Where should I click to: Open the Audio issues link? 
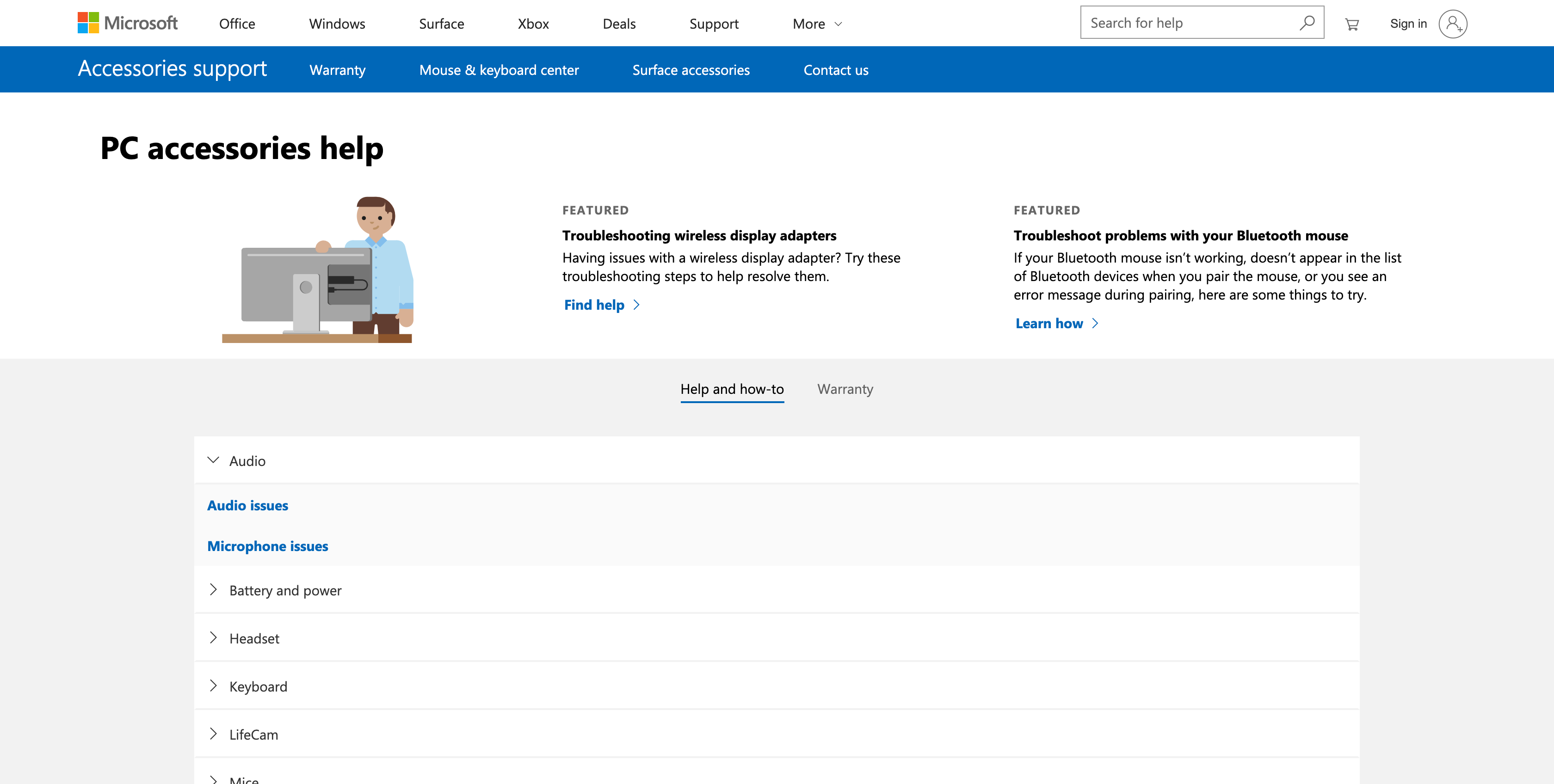tap(247, 505)
